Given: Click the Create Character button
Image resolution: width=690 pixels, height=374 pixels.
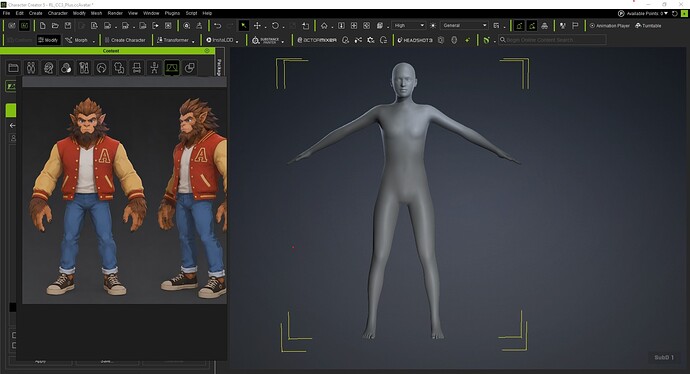Looking at the screenshot, I should tap(125, 40).
